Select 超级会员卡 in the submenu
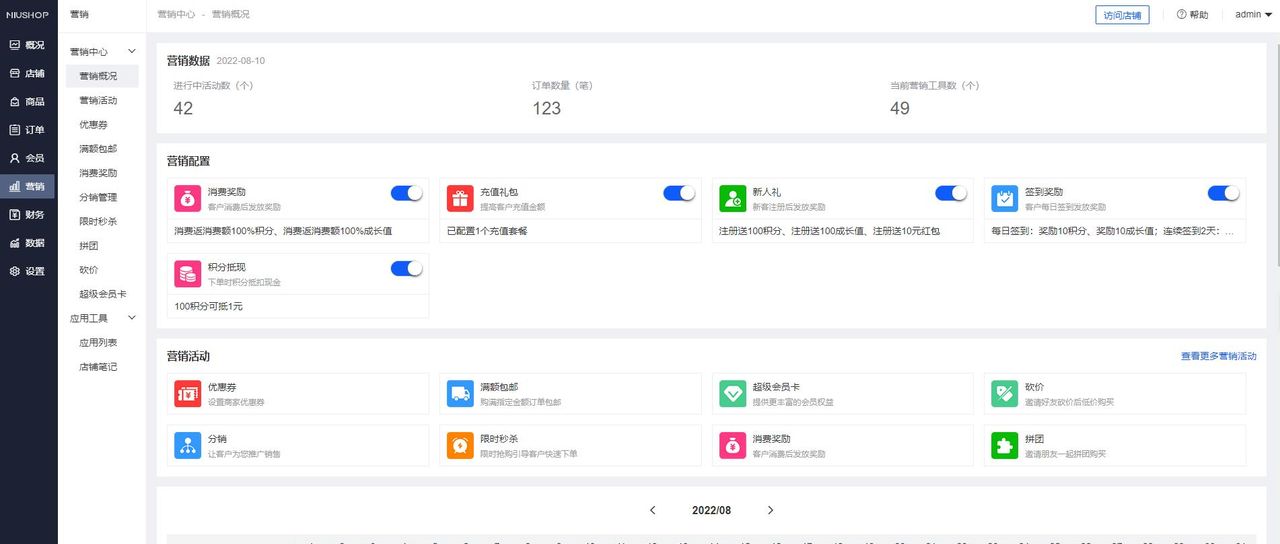The width and height of the screenshot is (1280, 544). pyautogui.click(x=102, y=294)
